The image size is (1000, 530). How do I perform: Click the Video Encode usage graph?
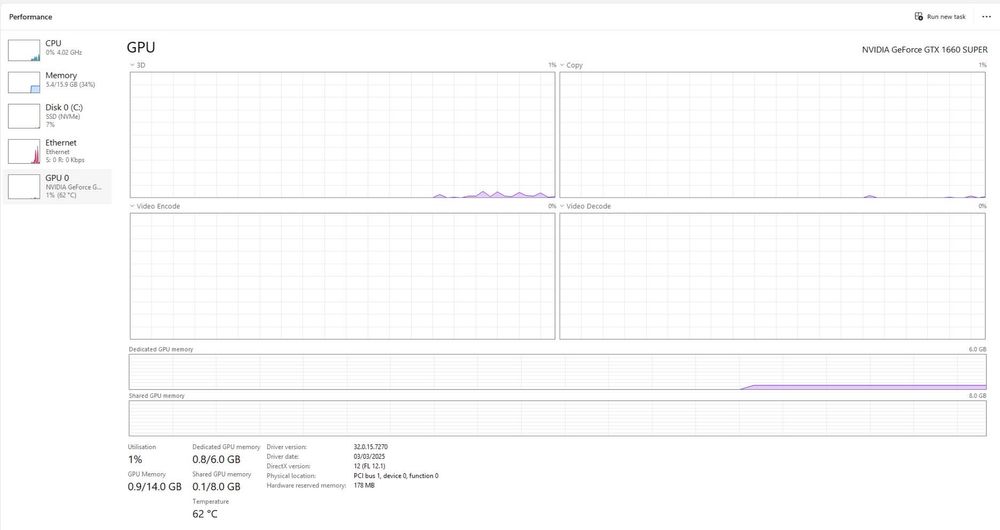[342, 276]
